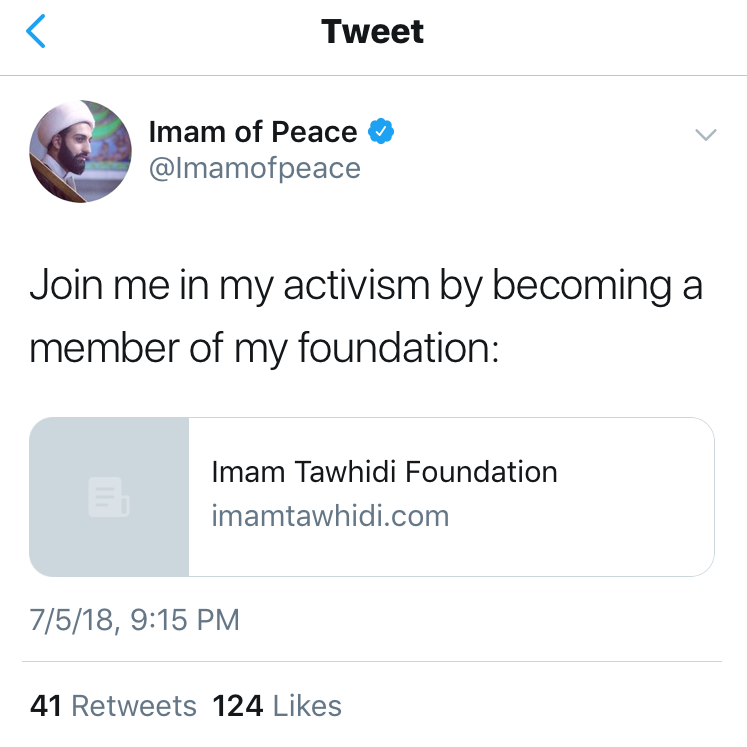747x747 pixels.
Task: Tap the retweet count number 41
Action: [47, 706]
